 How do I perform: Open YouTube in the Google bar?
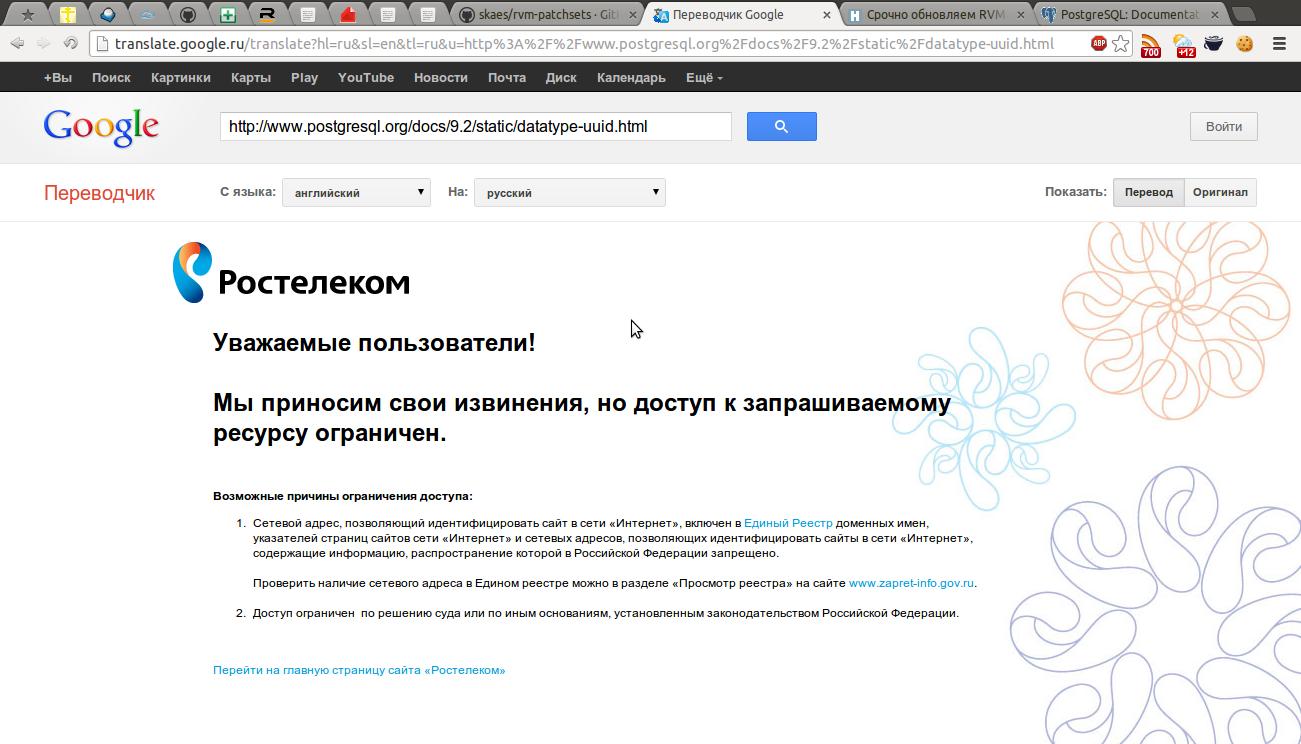366,77
